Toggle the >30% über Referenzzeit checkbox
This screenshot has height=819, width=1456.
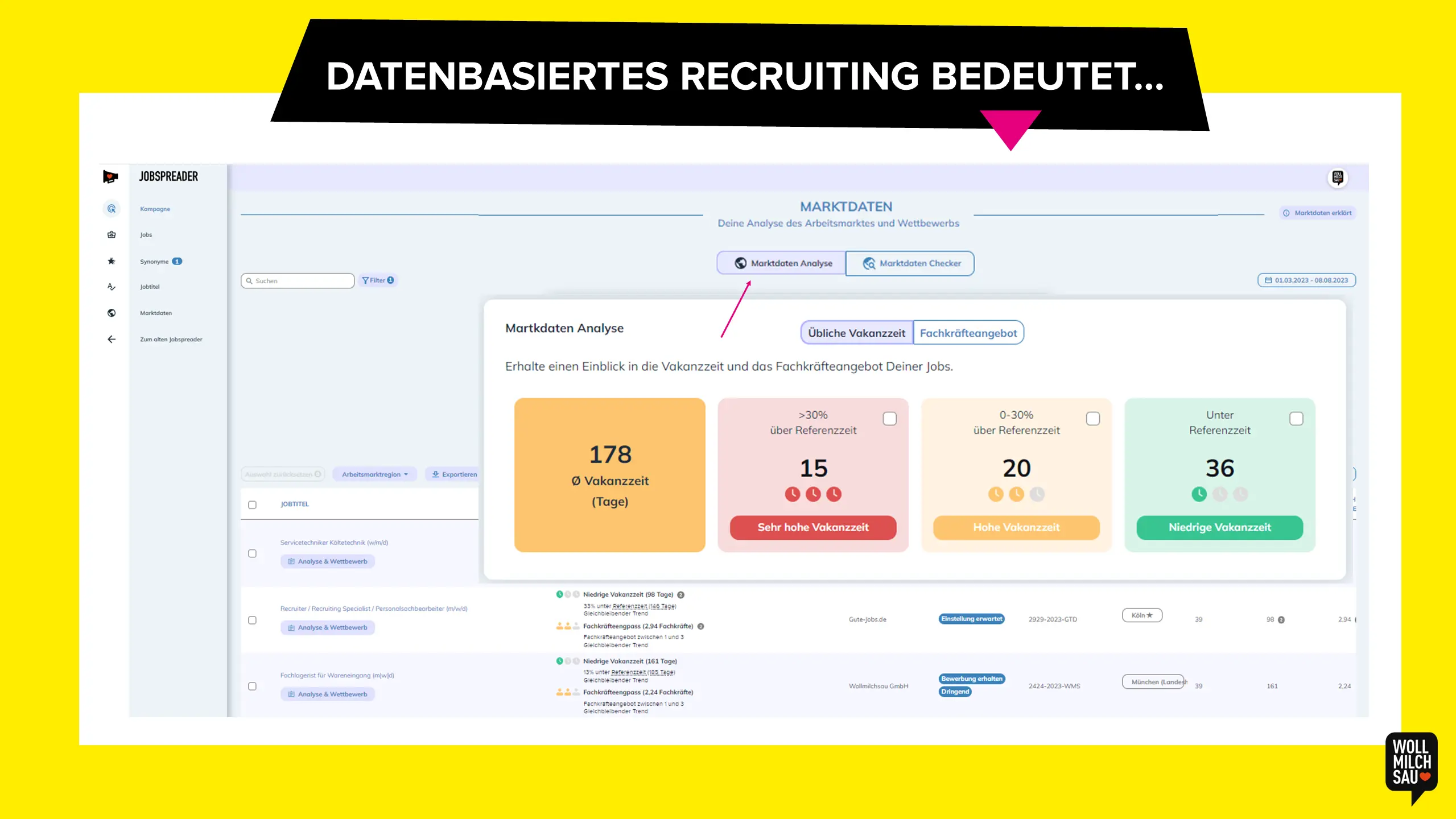[890, 418]
